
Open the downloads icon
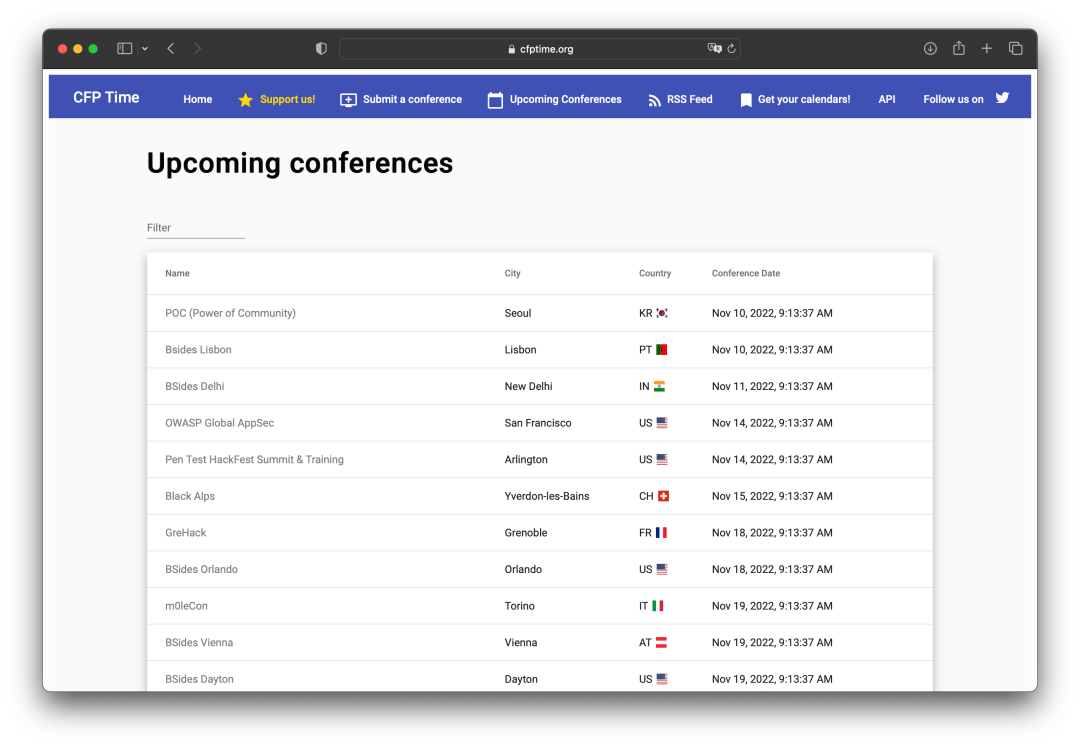(x=930, y=48)
